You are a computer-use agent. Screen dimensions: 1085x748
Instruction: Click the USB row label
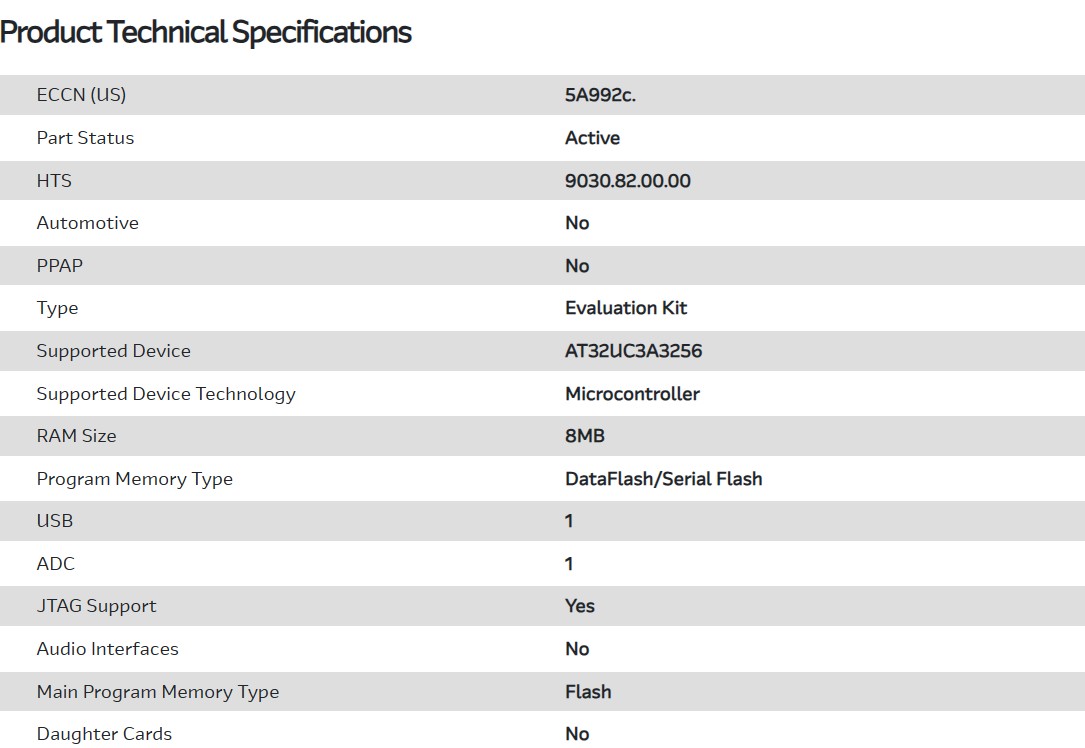[x=55, y=521]
